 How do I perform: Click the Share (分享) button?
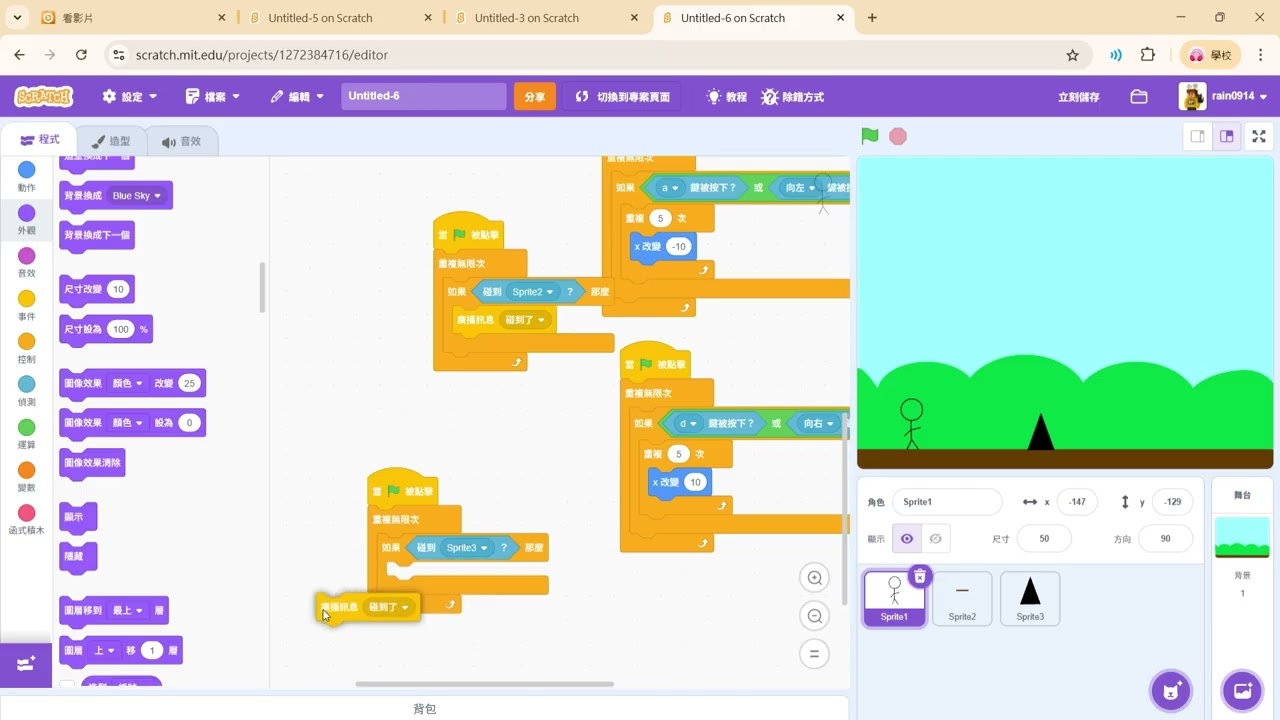pyautogui.click(x=535, y=97)
